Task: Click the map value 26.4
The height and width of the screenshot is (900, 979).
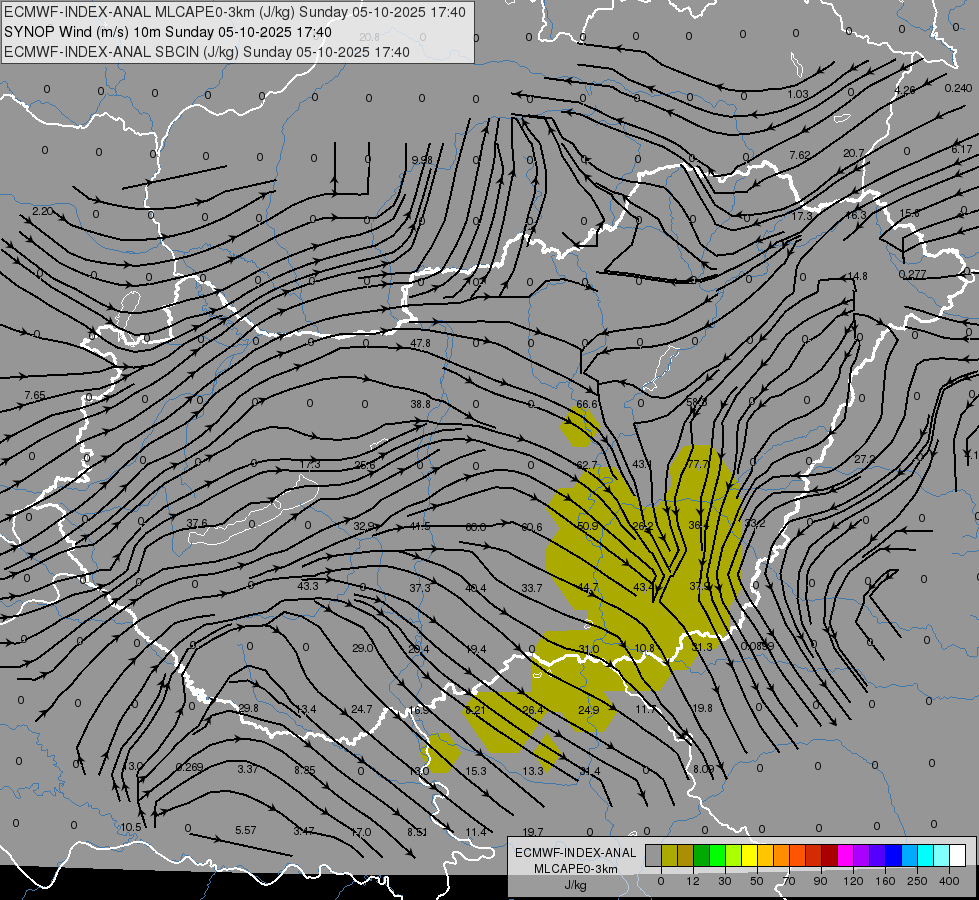Action: pos(532,710)
